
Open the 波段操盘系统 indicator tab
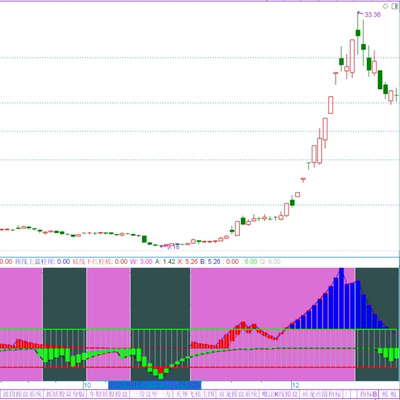pyautogui.click(x=22, y=394)
